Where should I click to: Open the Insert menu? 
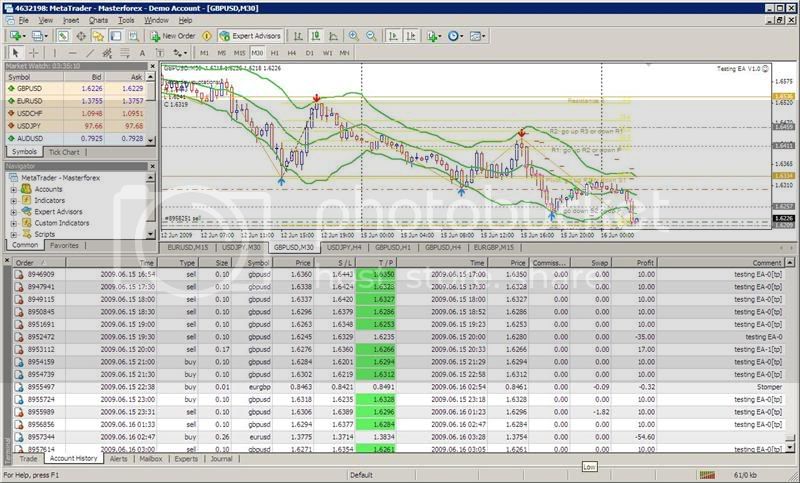pos(70,20)
